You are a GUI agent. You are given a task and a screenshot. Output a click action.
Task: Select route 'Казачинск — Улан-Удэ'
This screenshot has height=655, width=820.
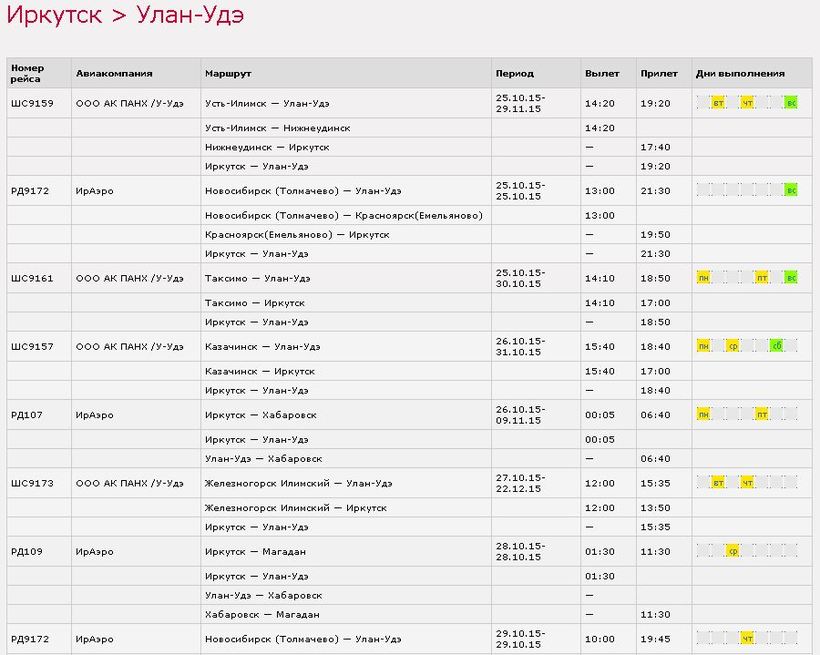pos(263,346)
